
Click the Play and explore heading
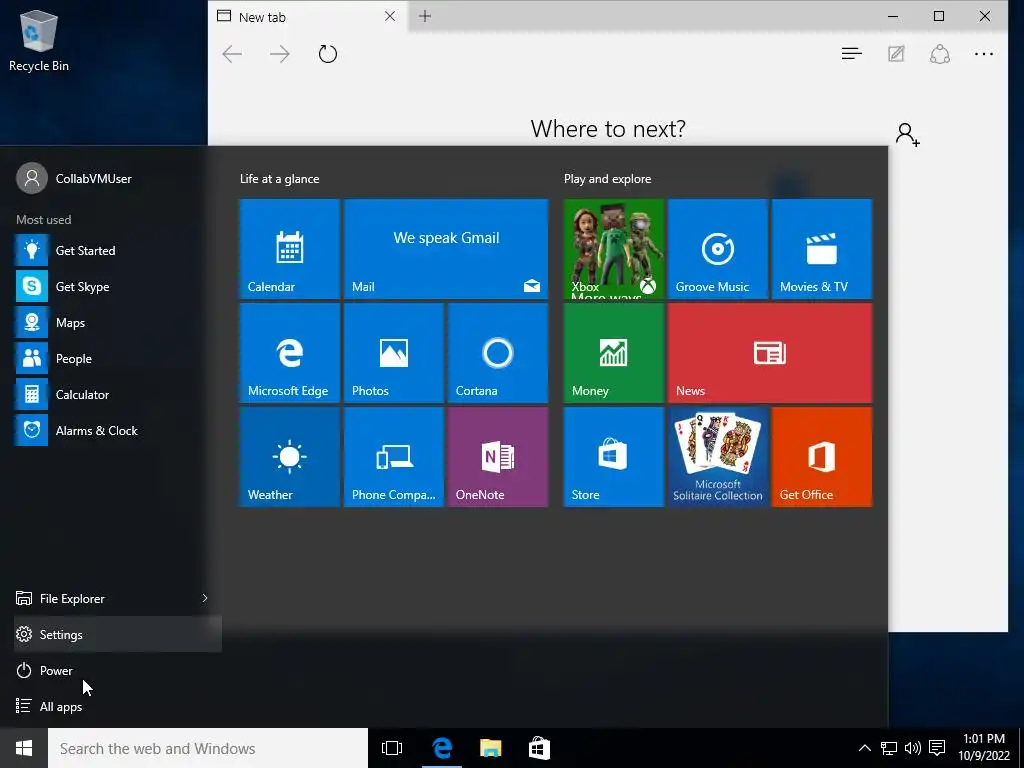coord(607,179)
